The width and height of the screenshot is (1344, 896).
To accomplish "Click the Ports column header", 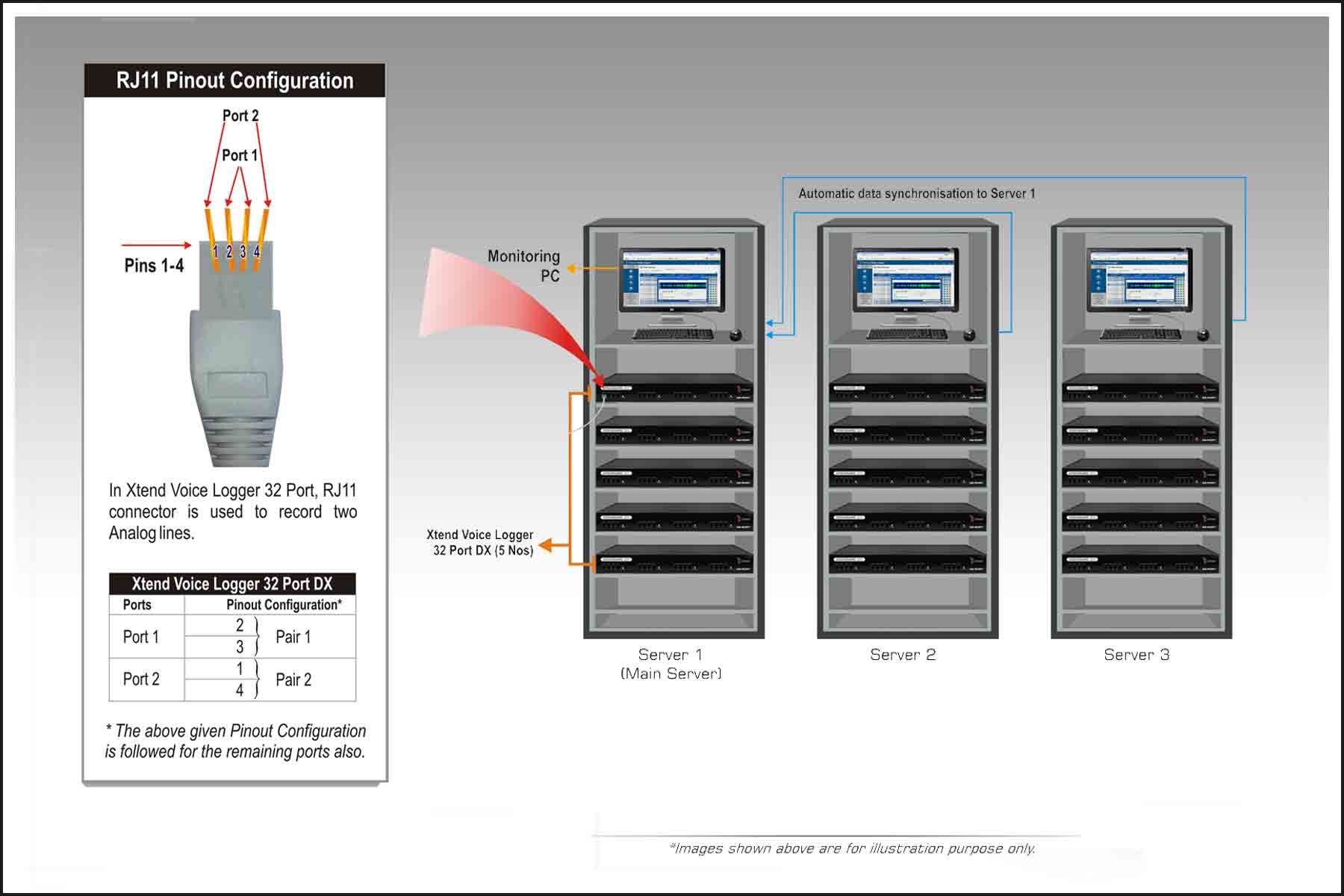I will click(x=137, y=605).
